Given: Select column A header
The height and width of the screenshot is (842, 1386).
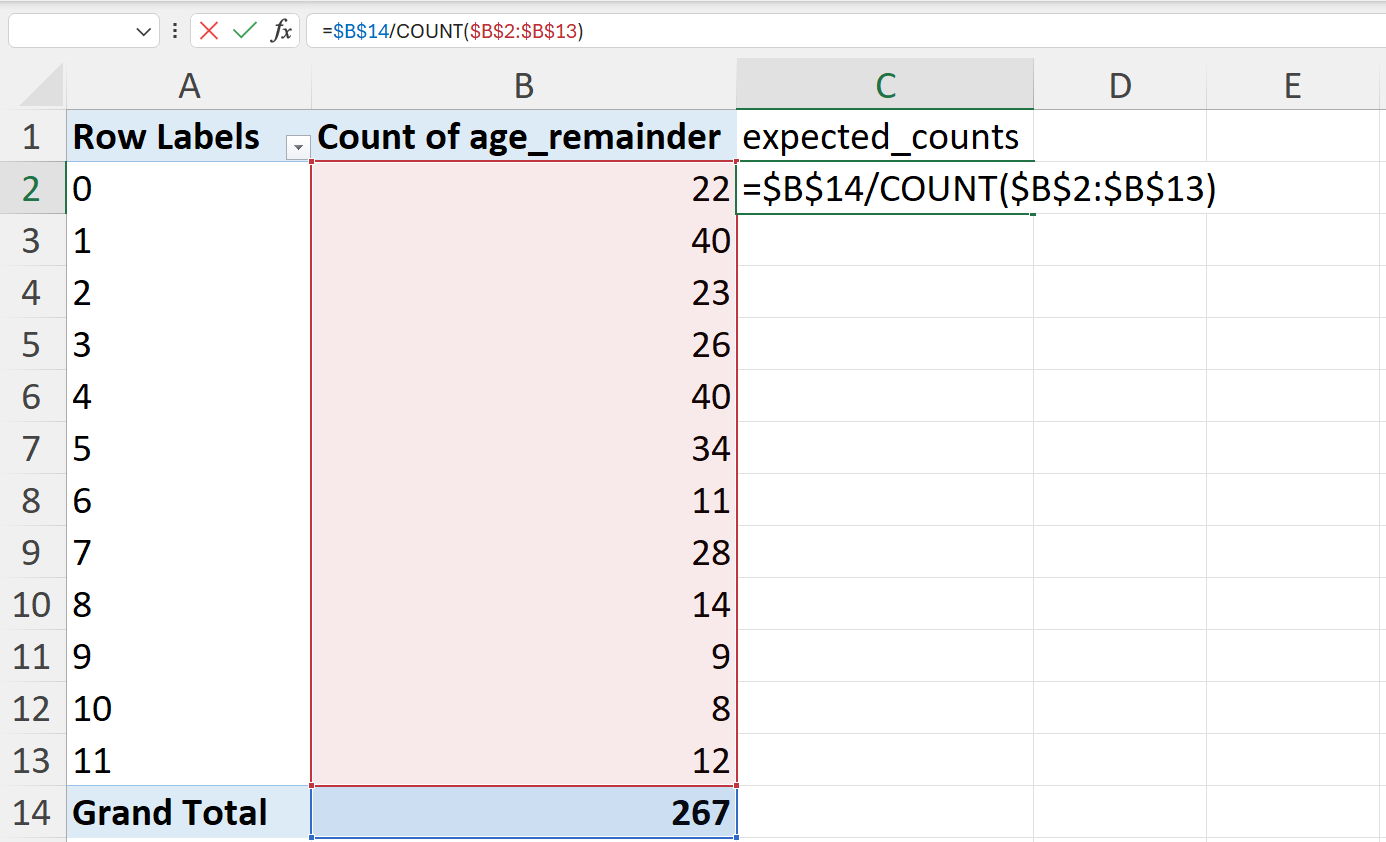Looking at the screenshot, I should (x=189, y=87).
